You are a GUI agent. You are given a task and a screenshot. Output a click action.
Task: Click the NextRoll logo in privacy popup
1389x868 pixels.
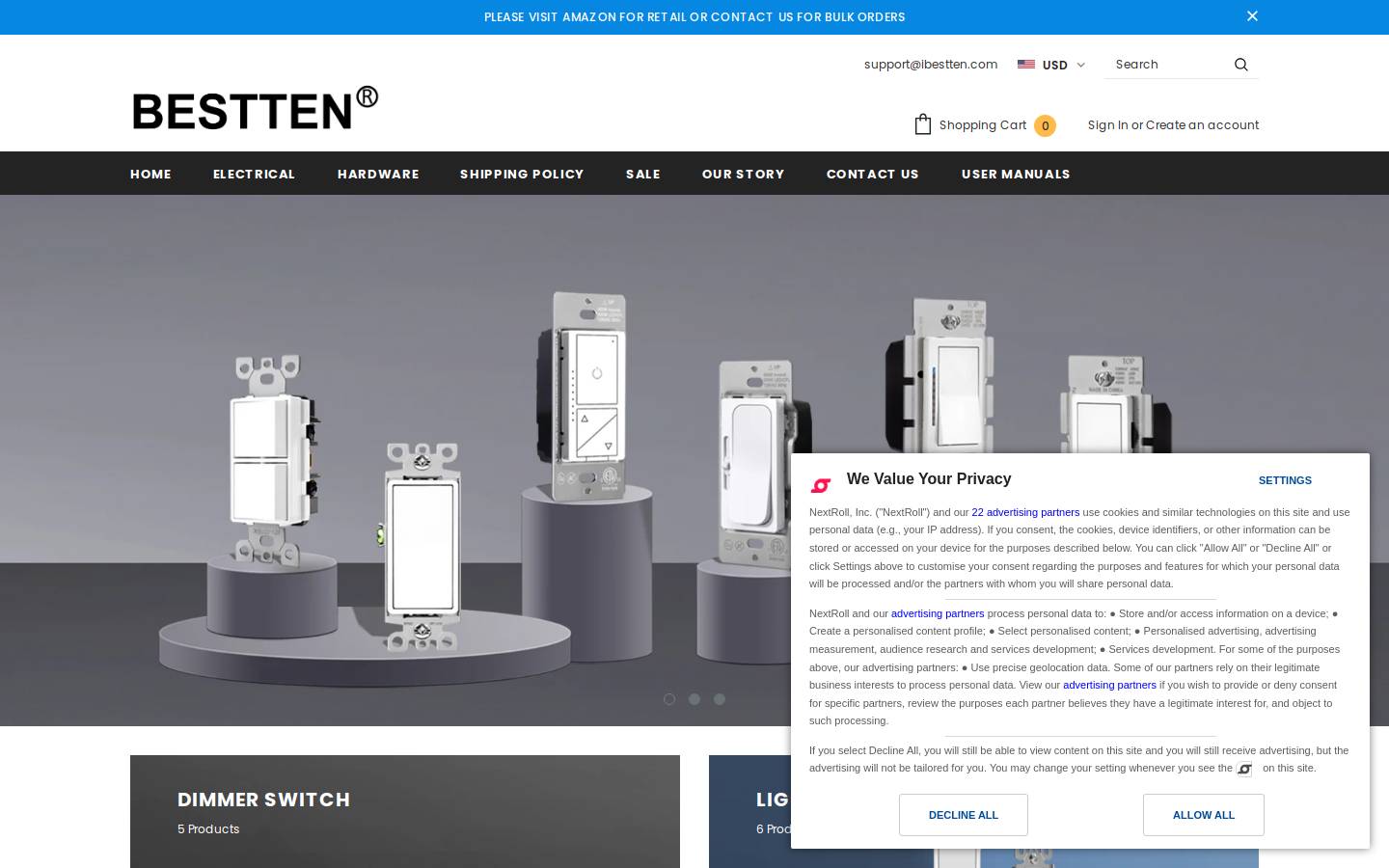point(821,485)
